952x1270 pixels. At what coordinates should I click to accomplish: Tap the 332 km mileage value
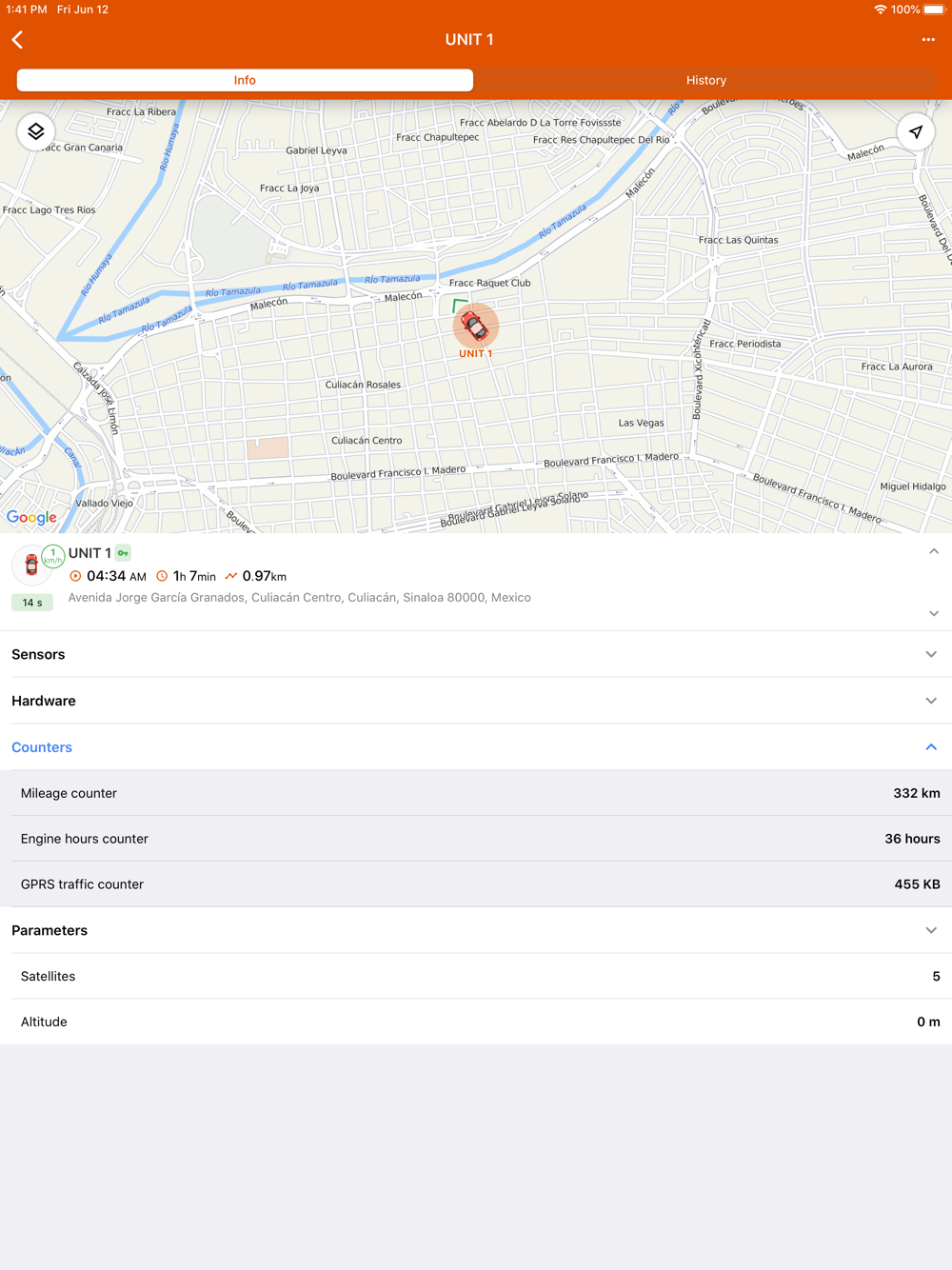(917, 793)
